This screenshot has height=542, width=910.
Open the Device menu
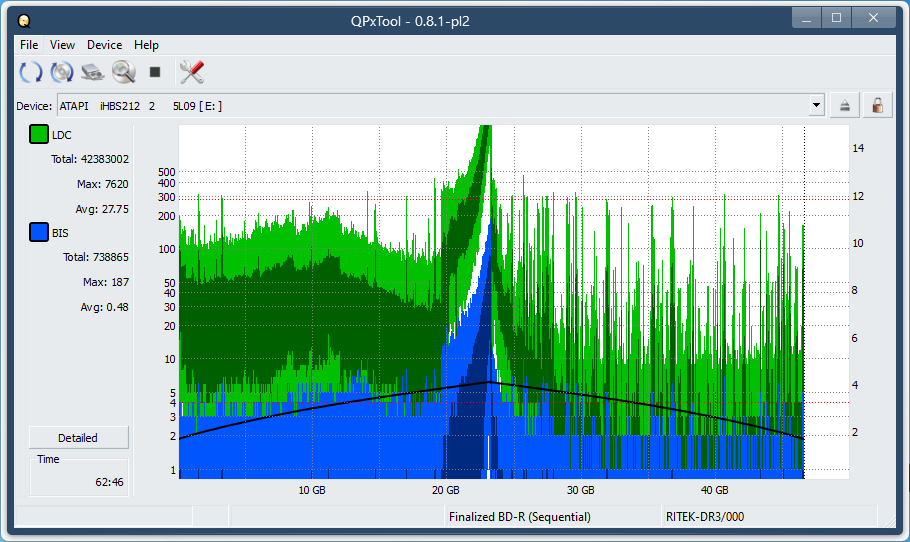[x=104, y=45]
